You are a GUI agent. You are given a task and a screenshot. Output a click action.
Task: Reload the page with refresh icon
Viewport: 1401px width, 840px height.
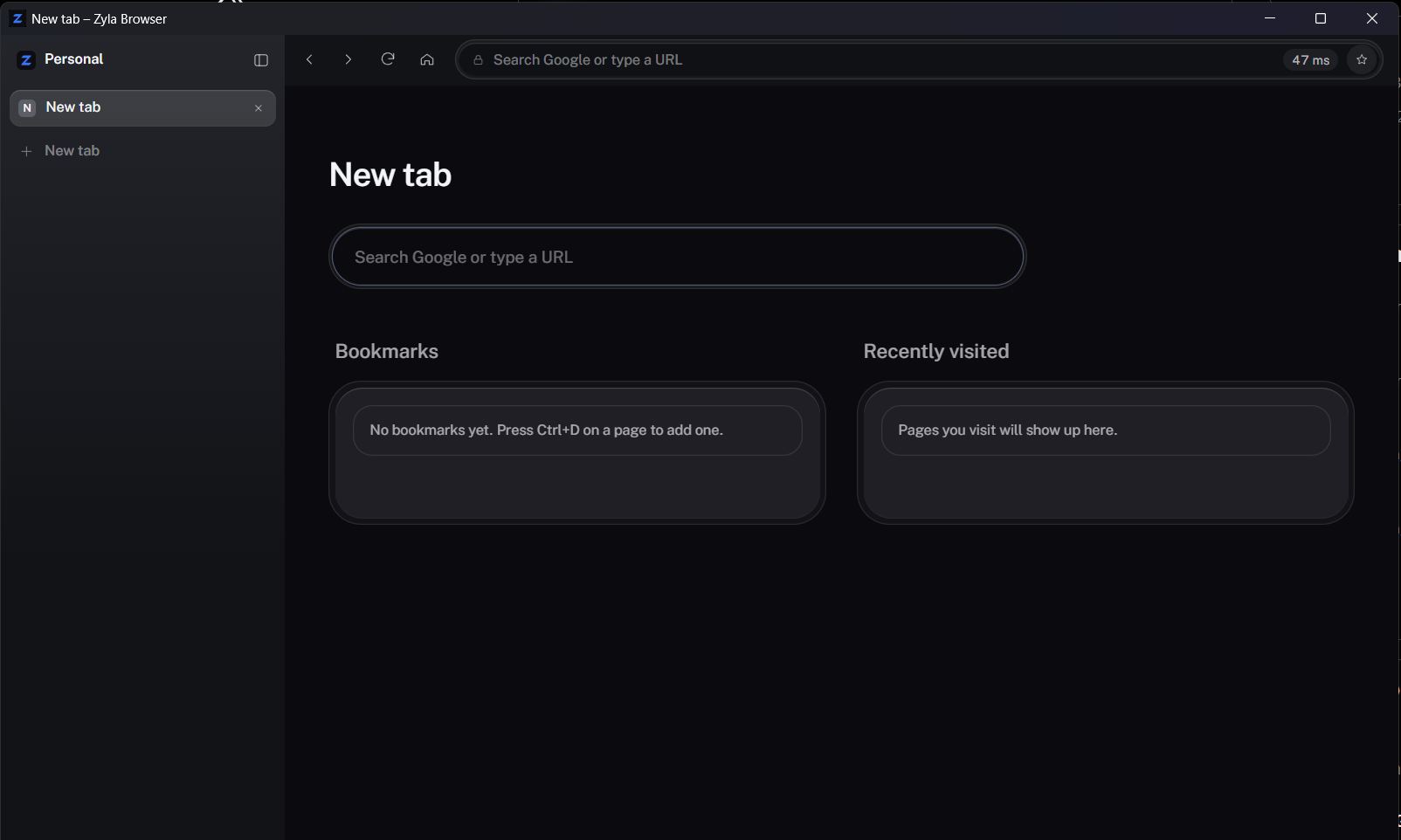tap(388, 59)
